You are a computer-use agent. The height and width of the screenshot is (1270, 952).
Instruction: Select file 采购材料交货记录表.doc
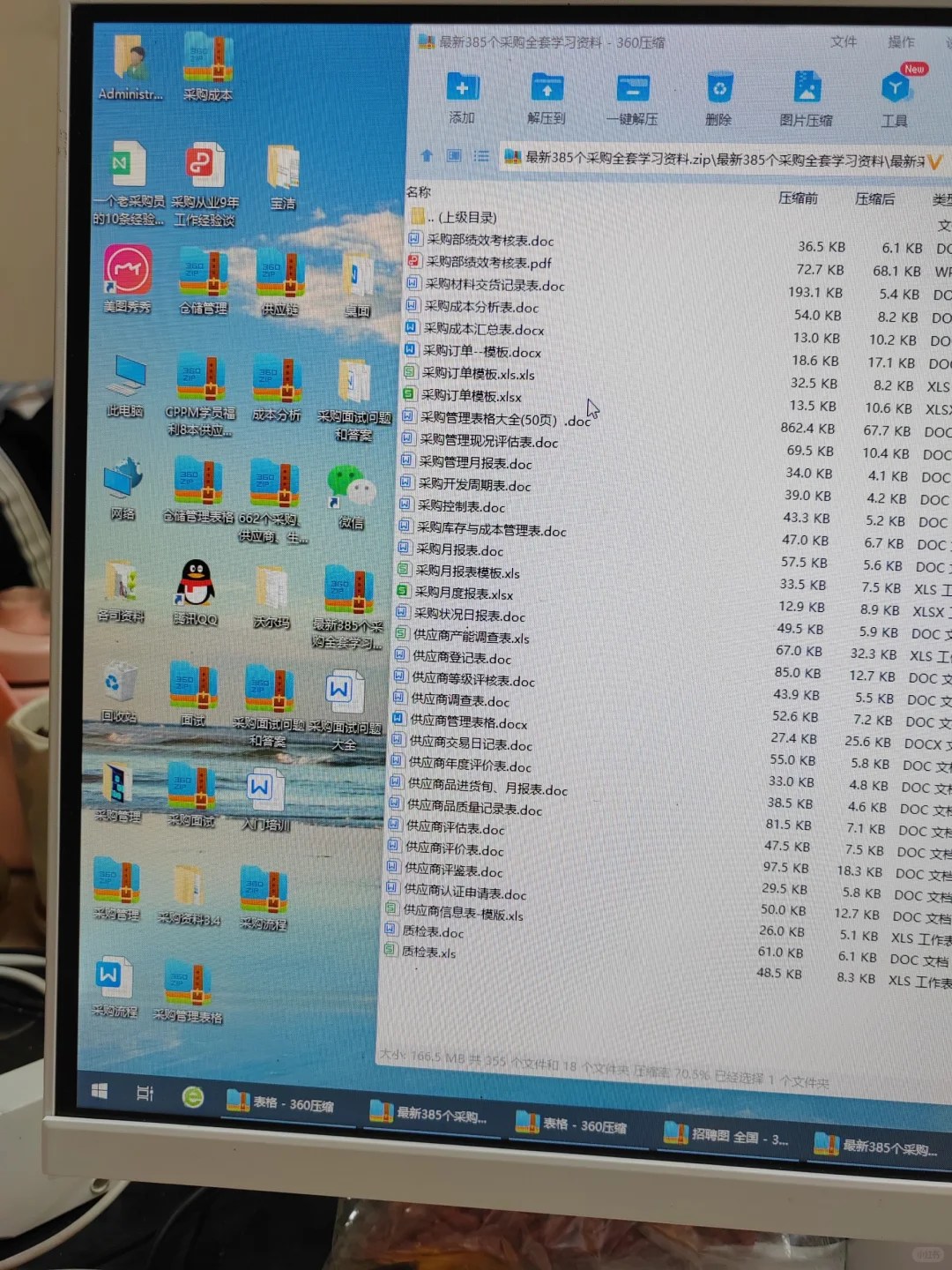486,285
